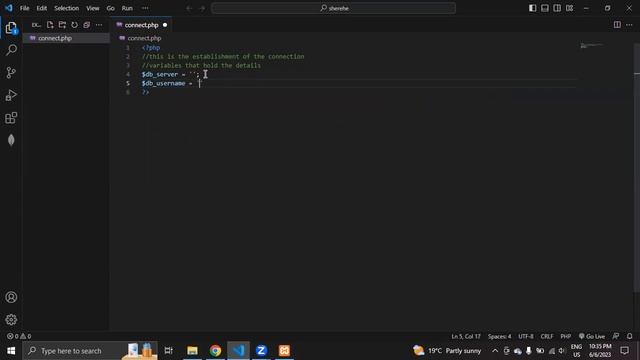Click the Ln 5, Col 17 position indicator
Image resolution: width=640 pixels, height=360 pixels.
tap(466, 336)
